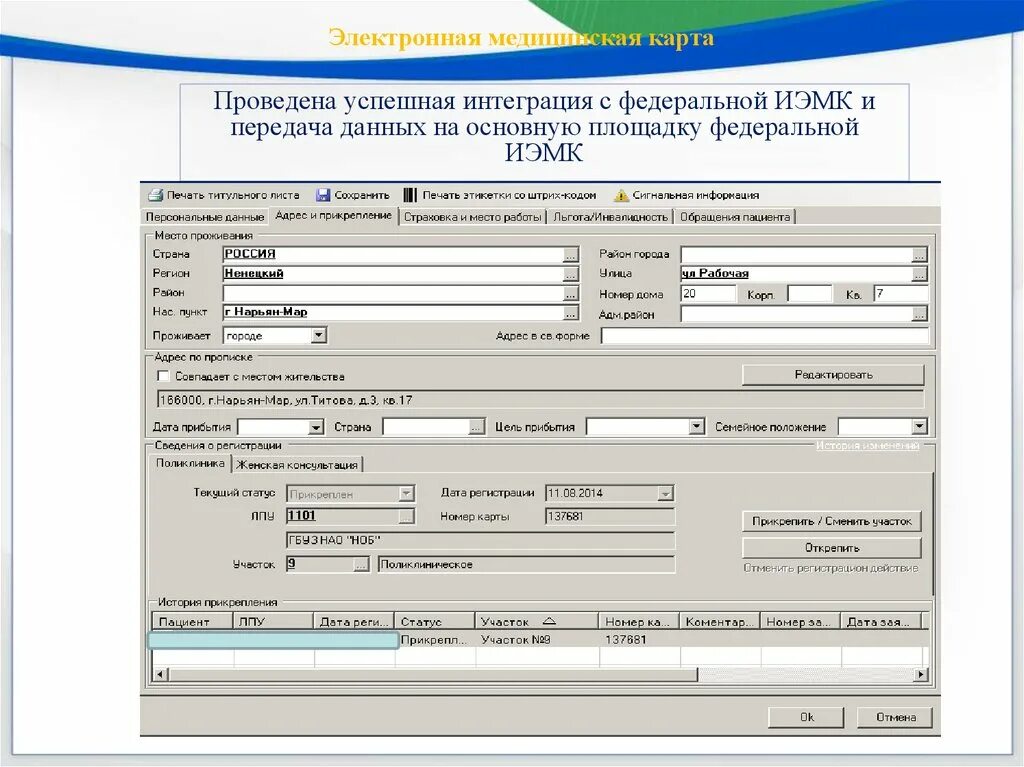The height and width of the screenshot is (767, 1024).
Task: Open the Страна lookup ellipsis button
Action: pyautogui.click(x=570, y=255)
